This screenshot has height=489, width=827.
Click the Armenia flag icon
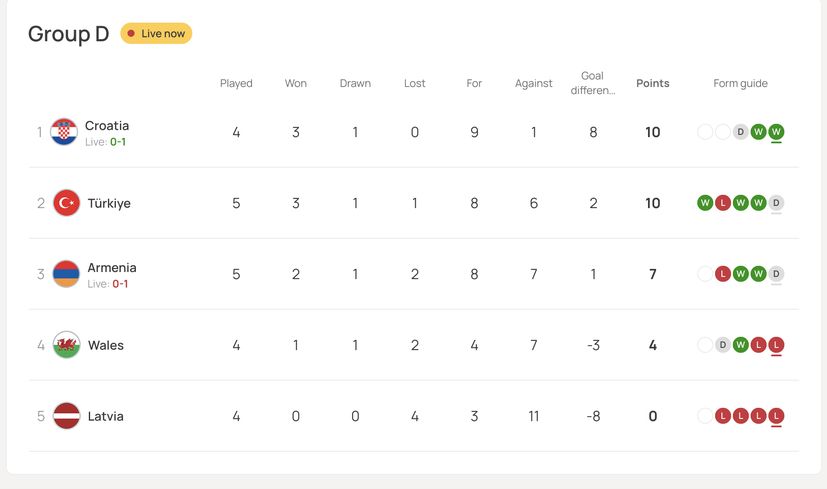66,274
